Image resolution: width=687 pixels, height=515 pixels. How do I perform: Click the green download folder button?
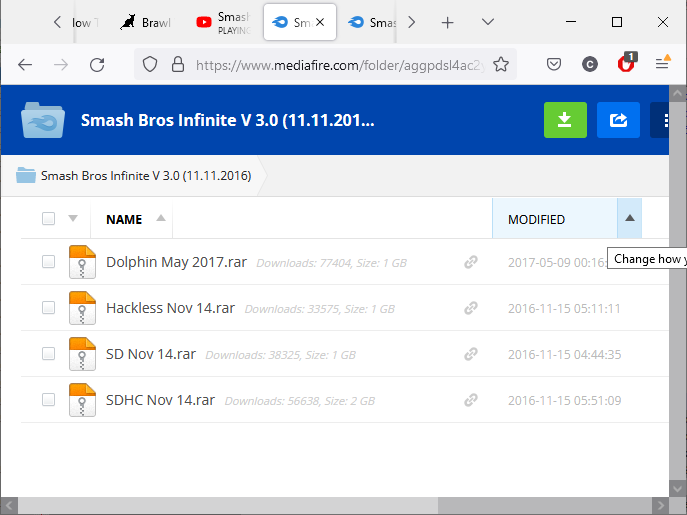pyautogui.click(x=565, y=120)
